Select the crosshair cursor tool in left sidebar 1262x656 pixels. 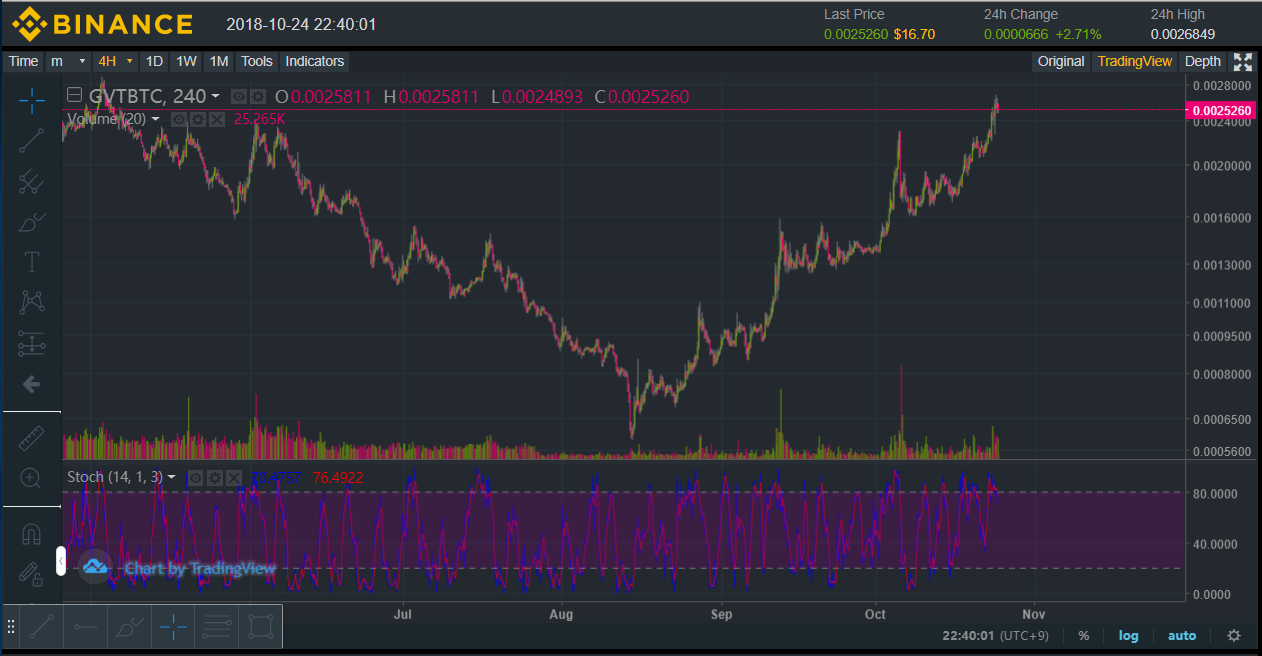pyautogui.click(x=32, y=100)
